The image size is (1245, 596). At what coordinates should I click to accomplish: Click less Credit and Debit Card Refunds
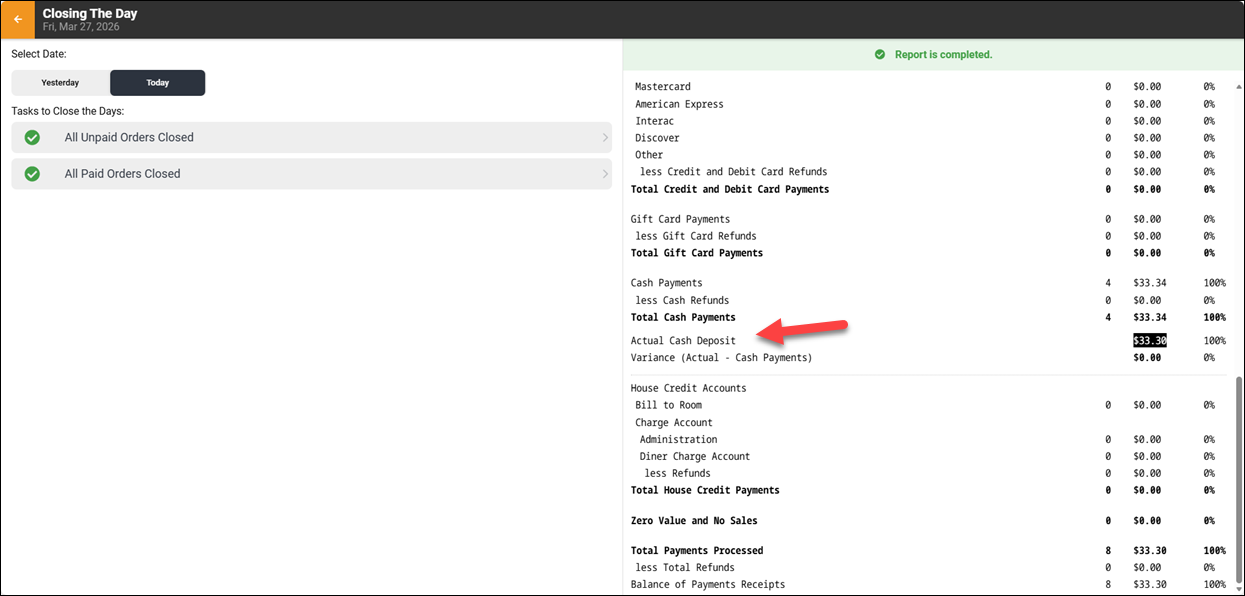tap(734, 172)
